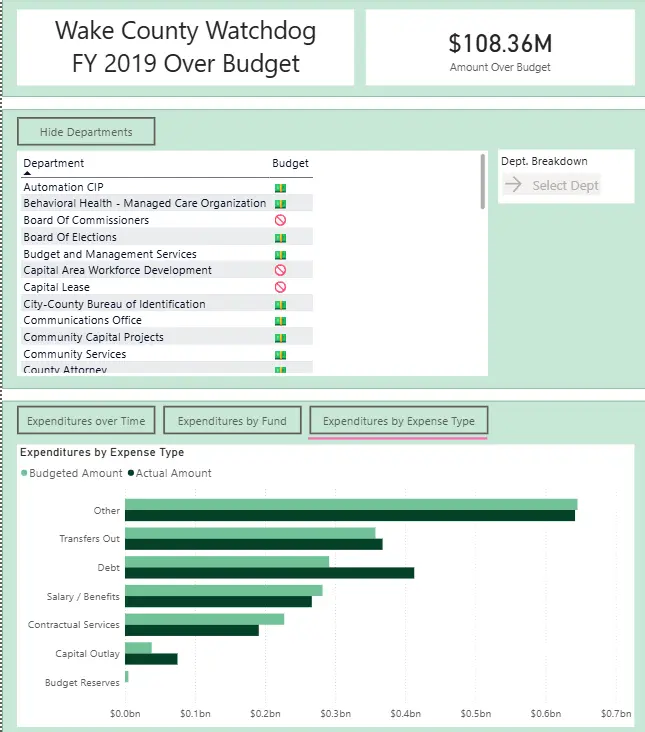Click the Hide Departments button
Screen dimensions: 645x732
point(86,132)
